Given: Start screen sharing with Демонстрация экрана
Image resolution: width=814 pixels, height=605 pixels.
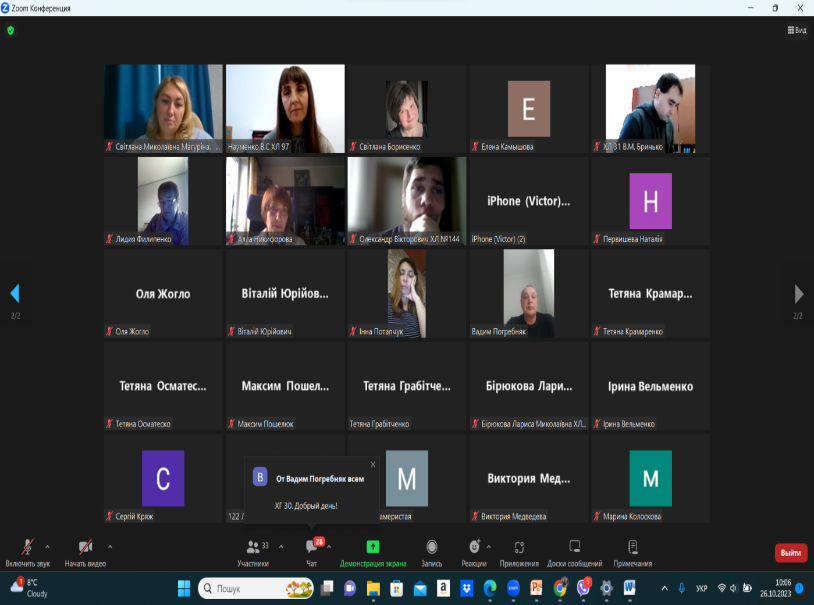Looking at the screenshot, I should 372,551.
